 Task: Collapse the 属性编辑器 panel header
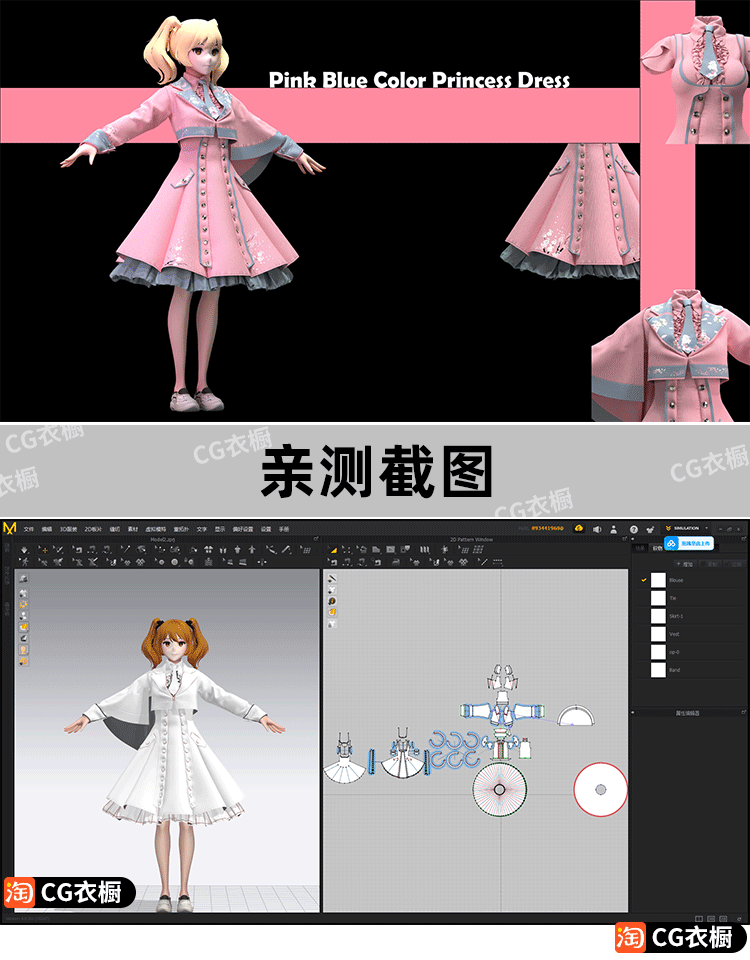click(688, 713)
